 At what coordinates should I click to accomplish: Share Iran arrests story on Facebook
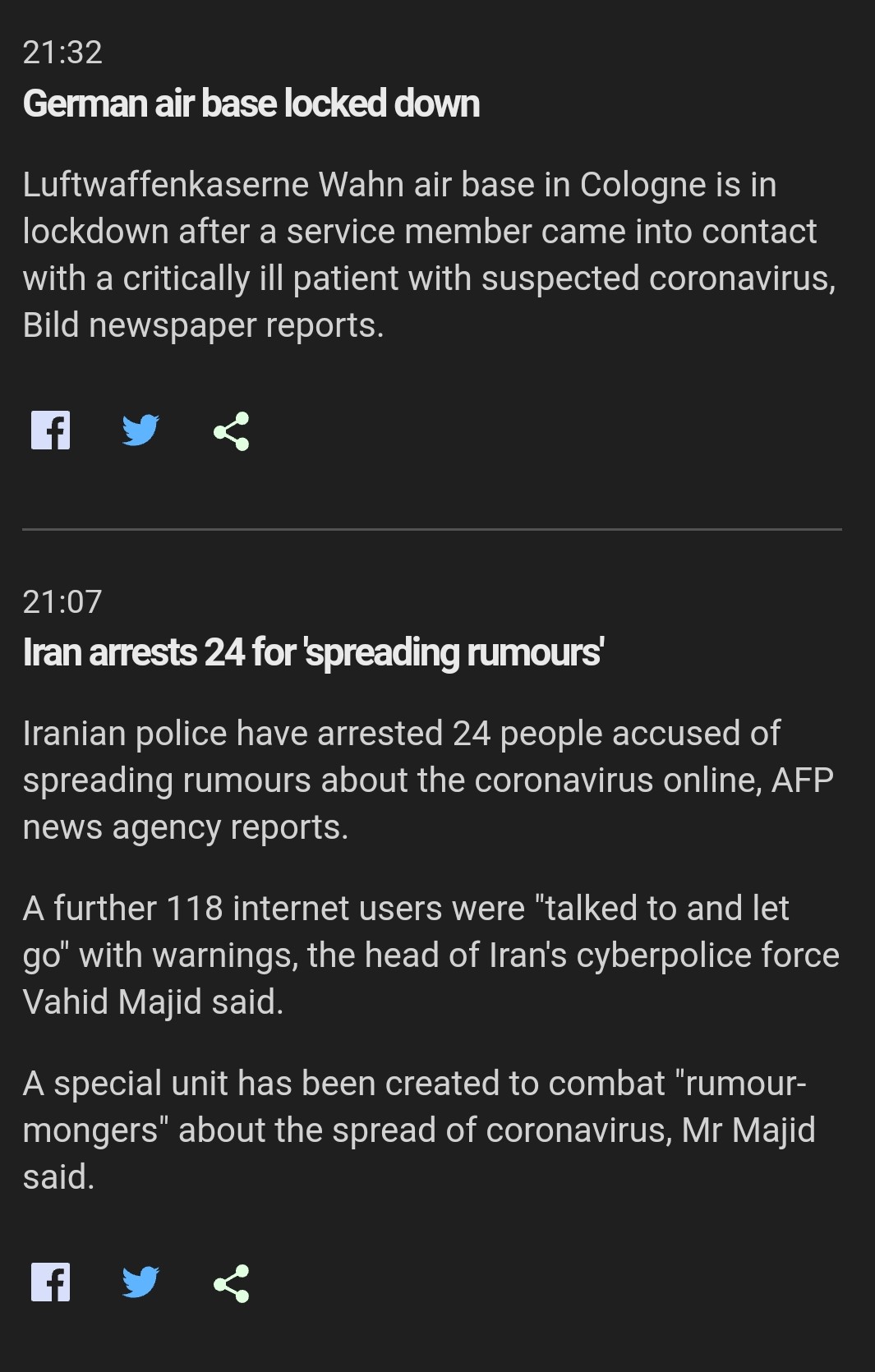click(50, 1282)
